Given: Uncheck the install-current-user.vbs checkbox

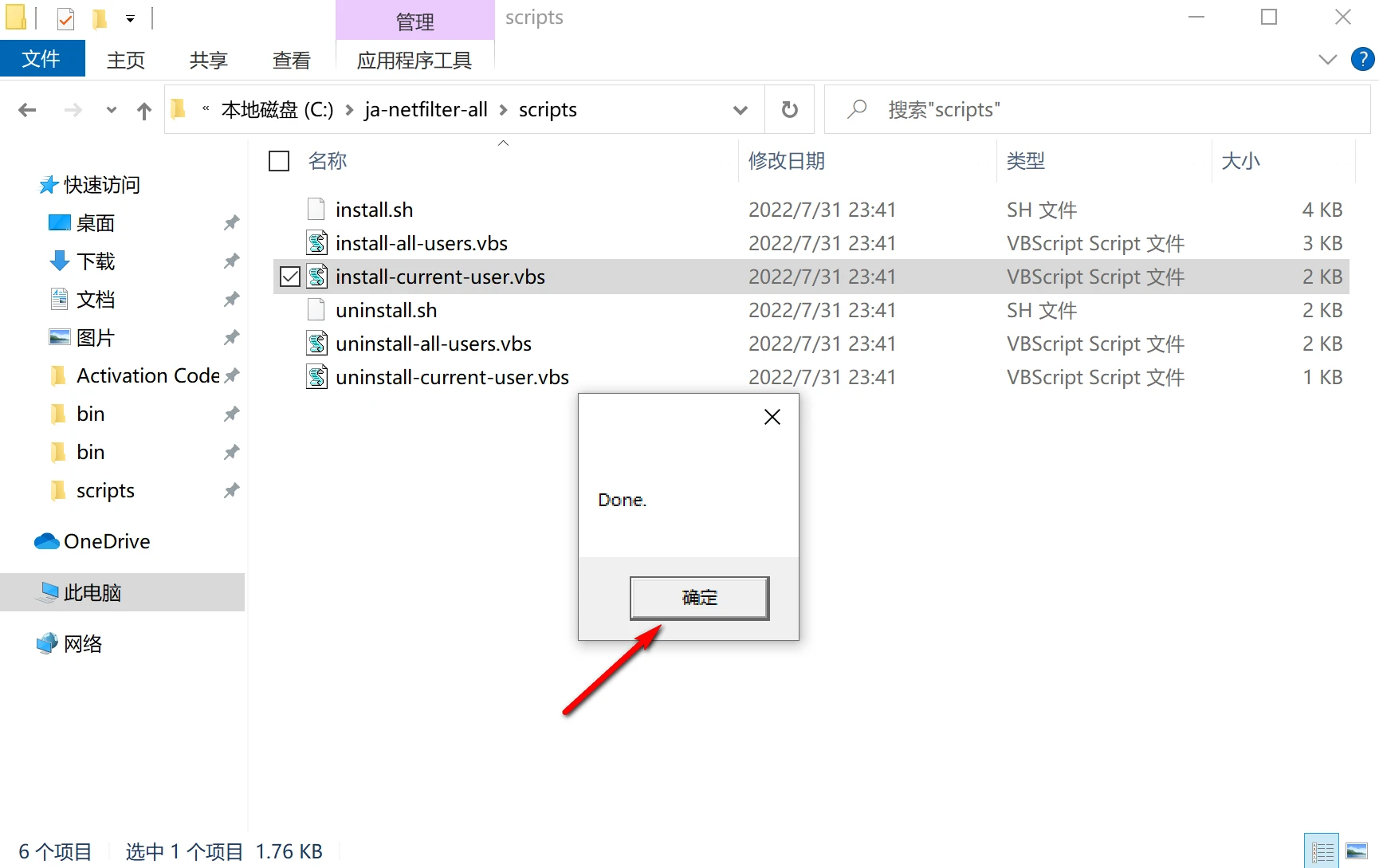Looking at the screenshot, I should tap(290, 277).
